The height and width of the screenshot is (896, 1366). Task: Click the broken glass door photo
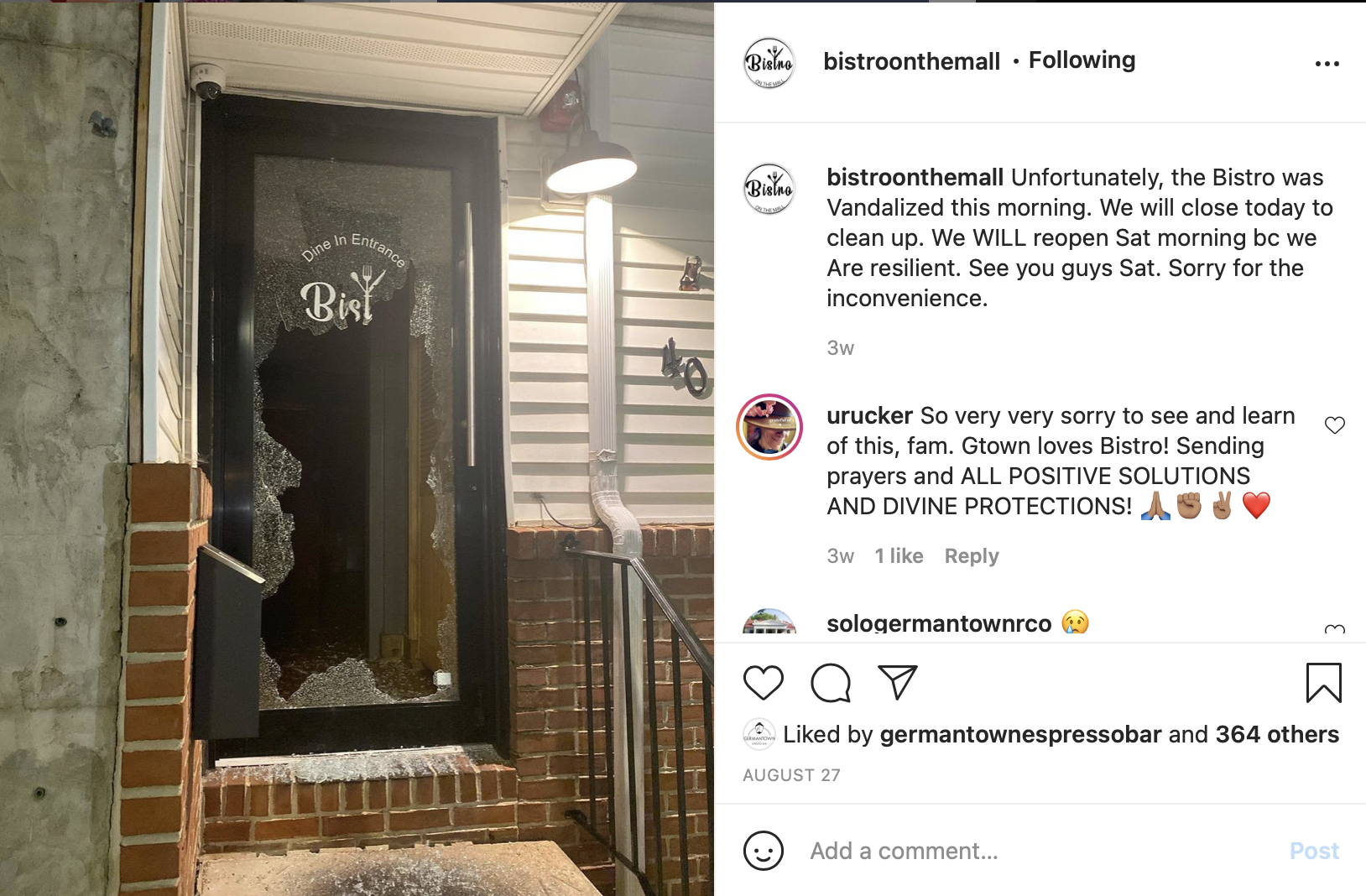click(357, 448)
